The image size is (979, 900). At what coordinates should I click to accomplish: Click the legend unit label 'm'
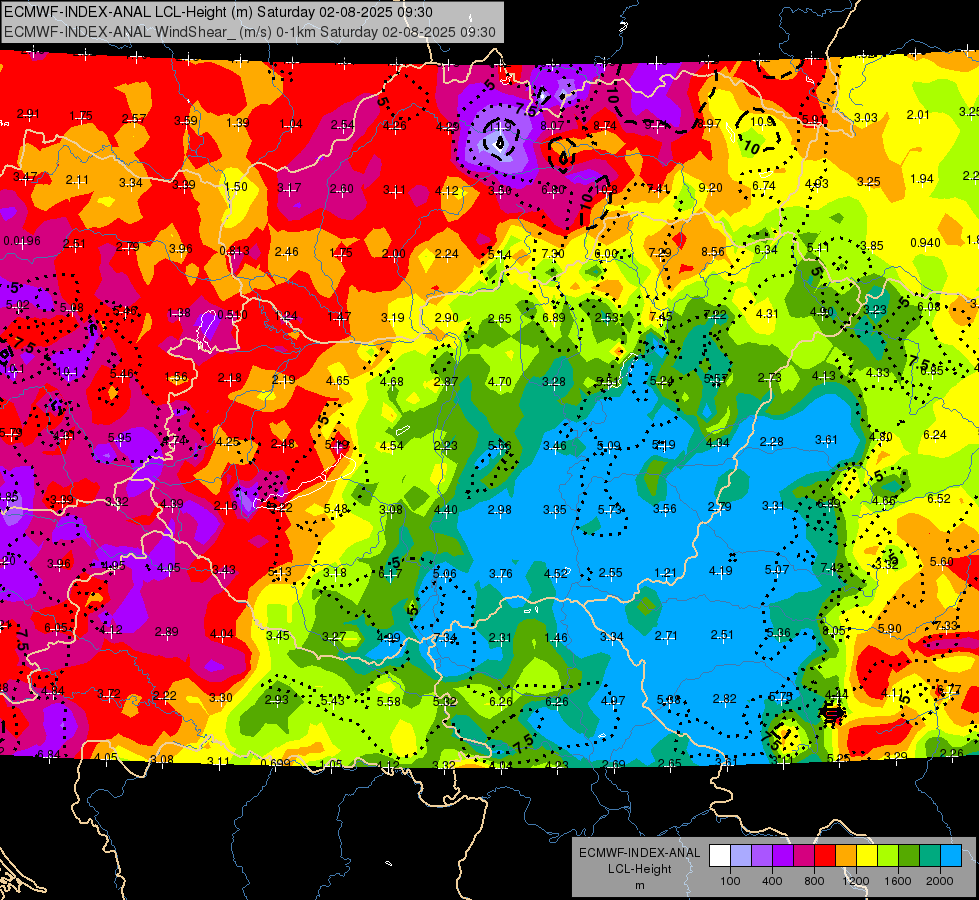pyautogui.click(x=639, y=885)
